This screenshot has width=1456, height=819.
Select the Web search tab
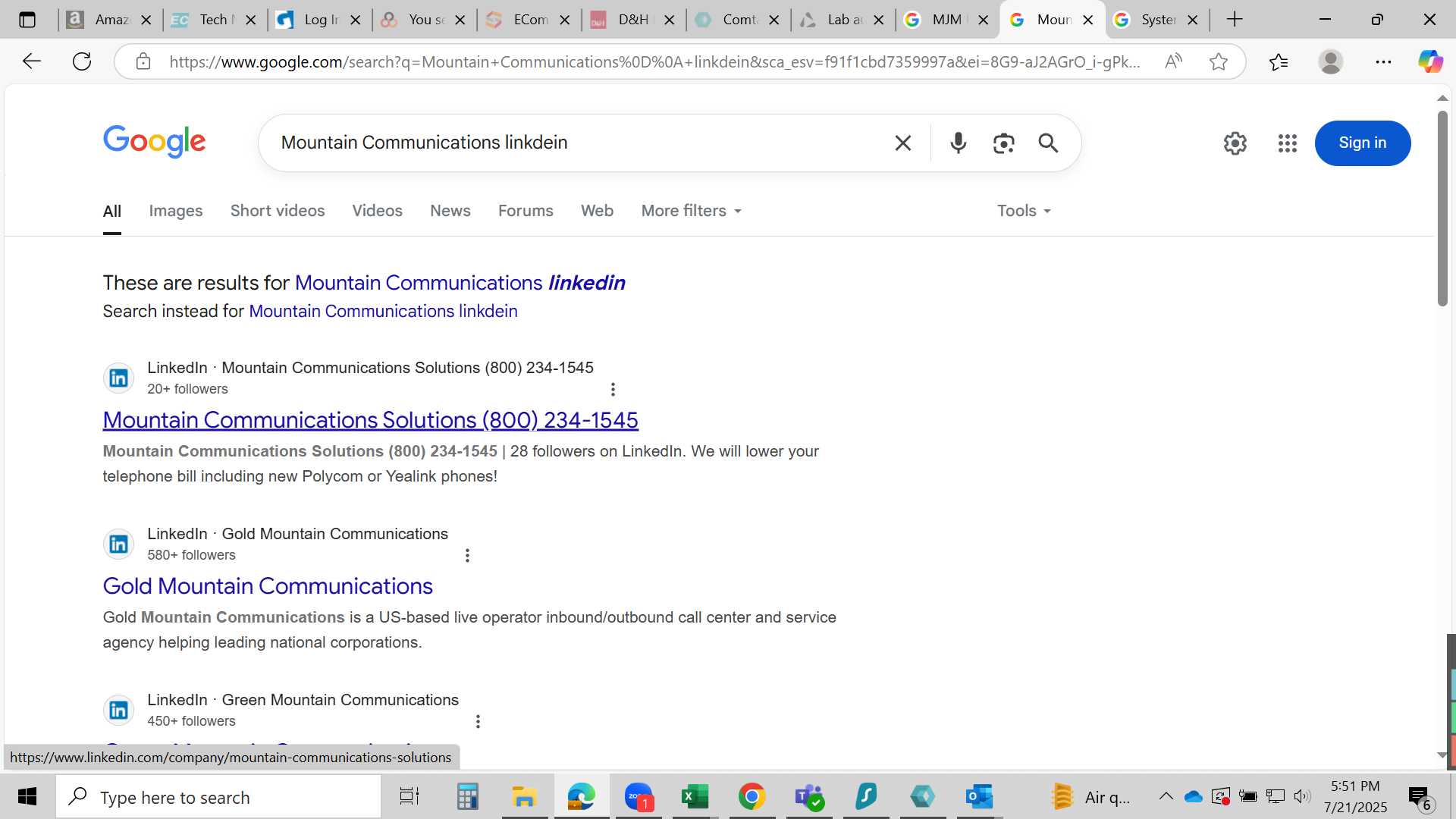[x=597, y=211]
